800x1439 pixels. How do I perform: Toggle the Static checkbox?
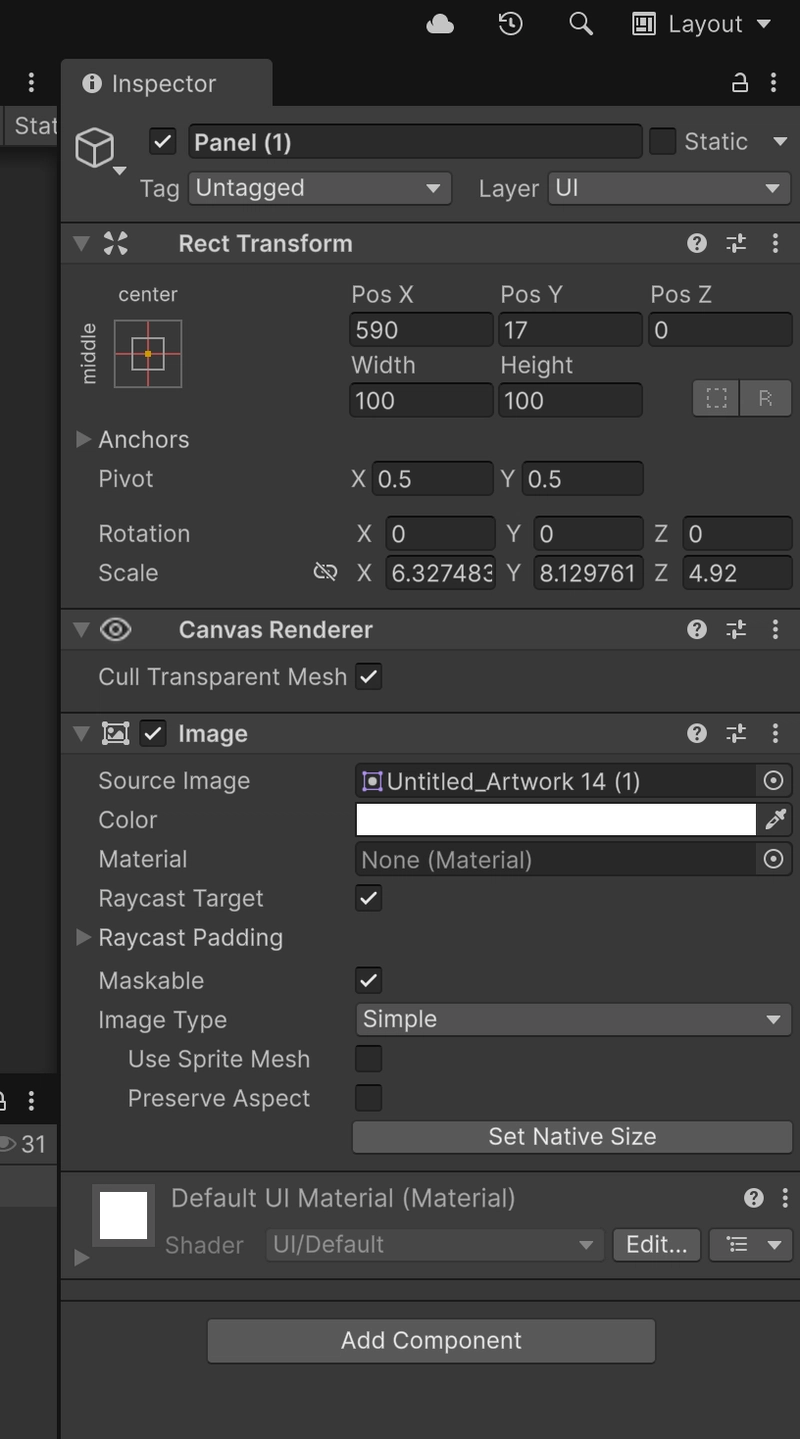pos(662,141)
